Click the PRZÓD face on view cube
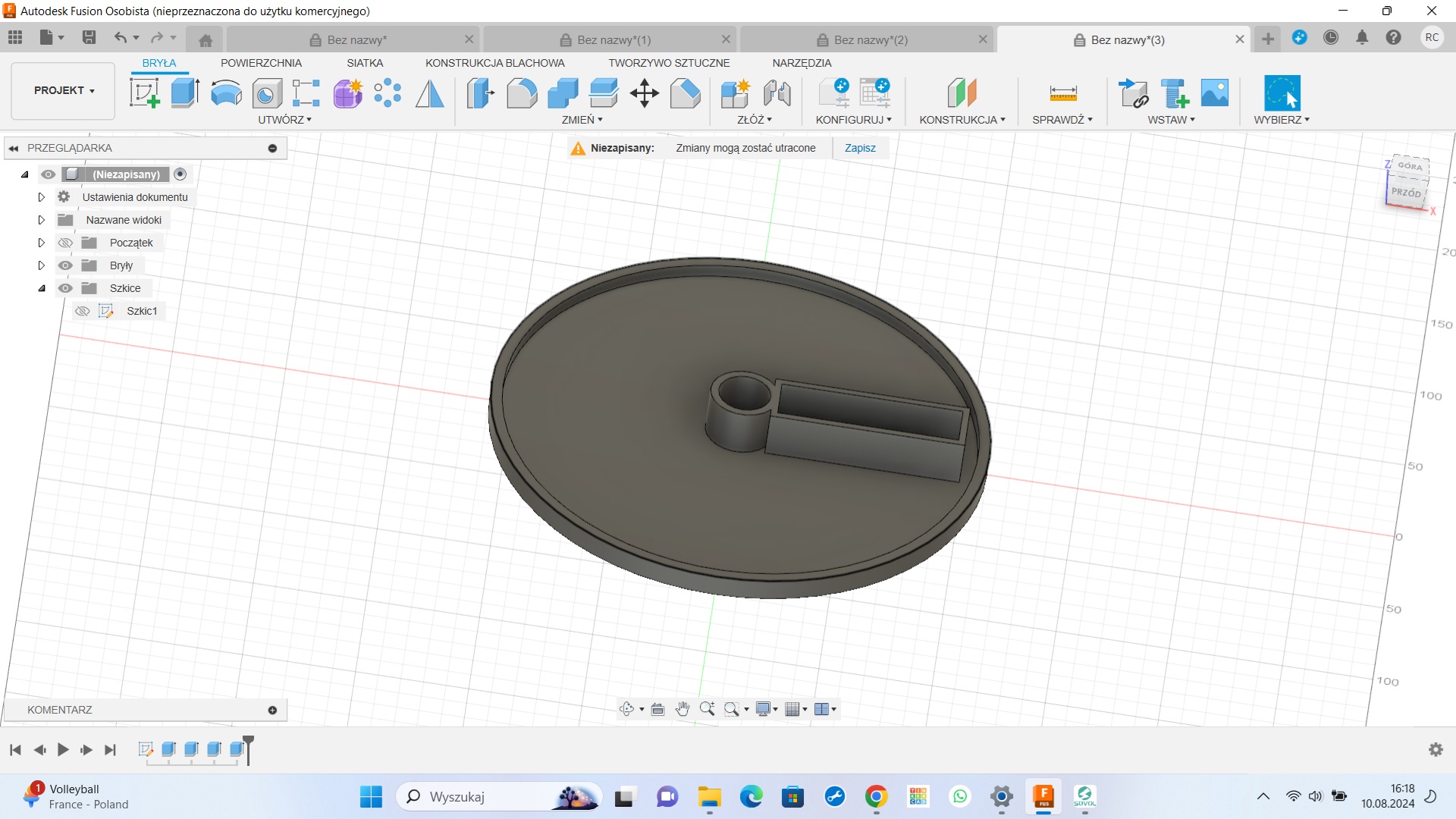Viewport: 1456px width, 819px height. pyautogui.click(x=1406, y=193)
